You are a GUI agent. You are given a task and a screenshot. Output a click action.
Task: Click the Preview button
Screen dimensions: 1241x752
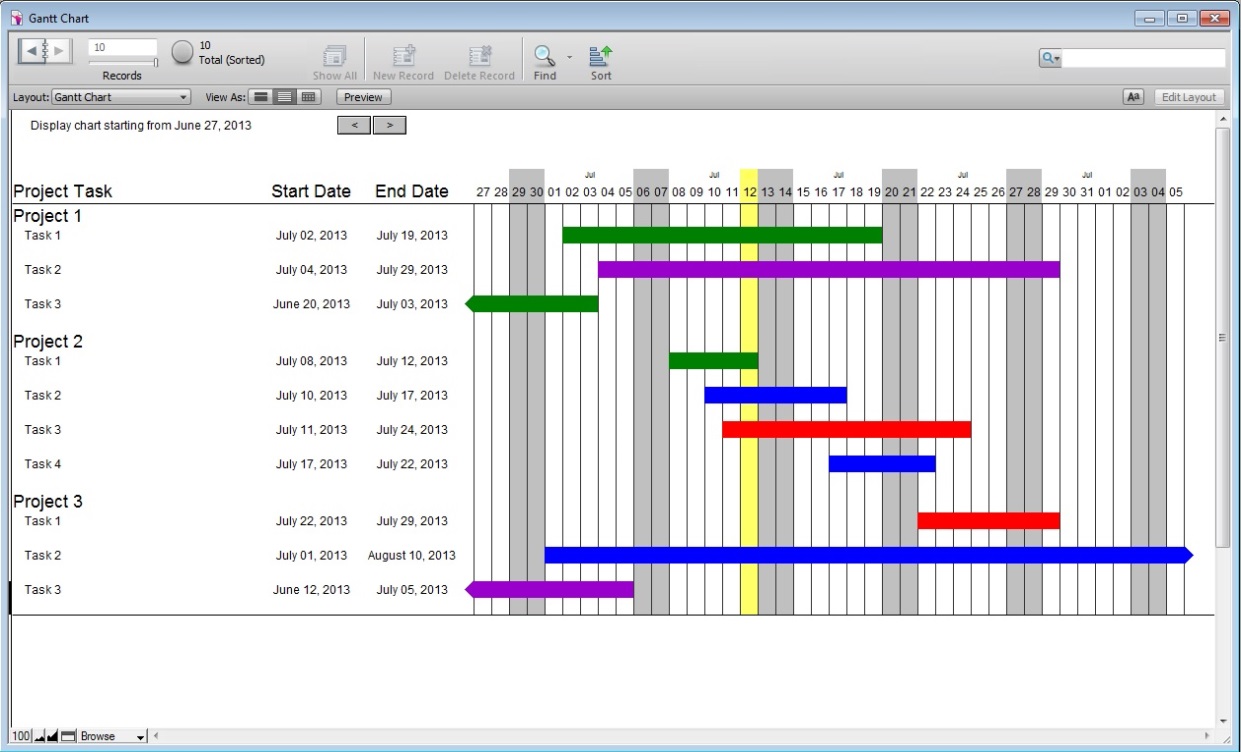(x=364, y=97)
